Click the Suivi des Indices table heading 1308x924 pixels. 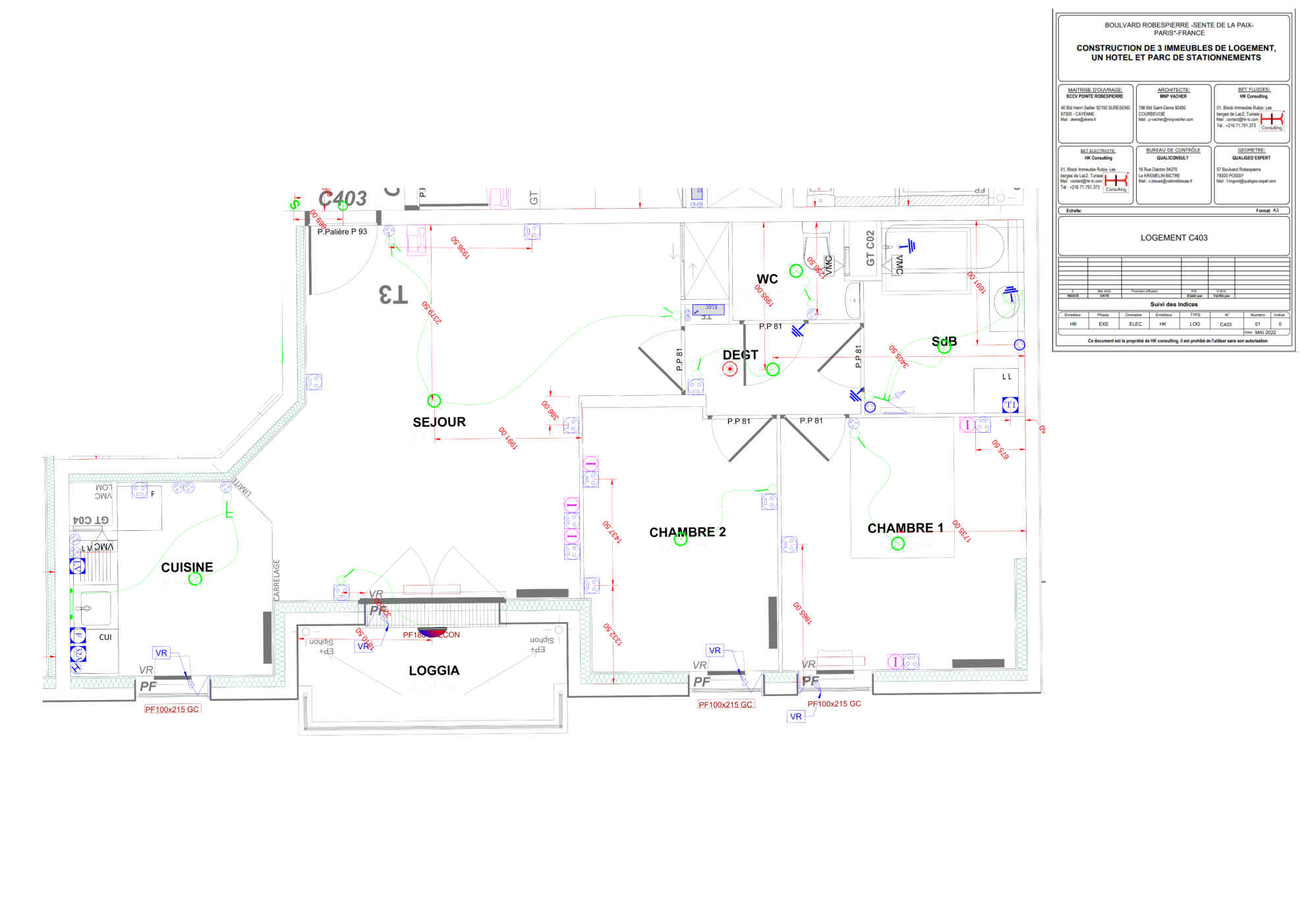coord(1174,304)
